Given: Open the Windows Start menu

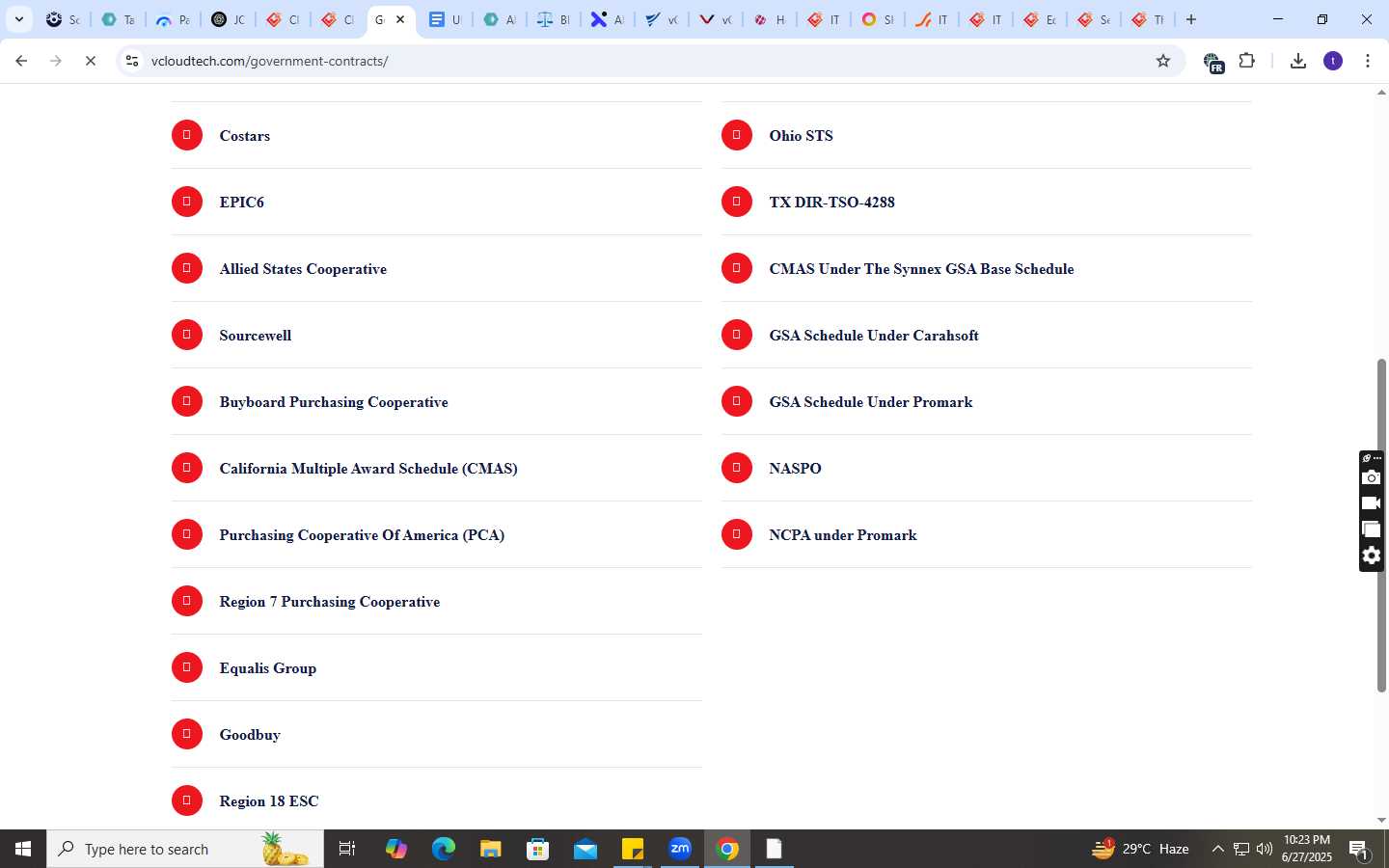Looking at the screenshot, I should tap(23, 849).
